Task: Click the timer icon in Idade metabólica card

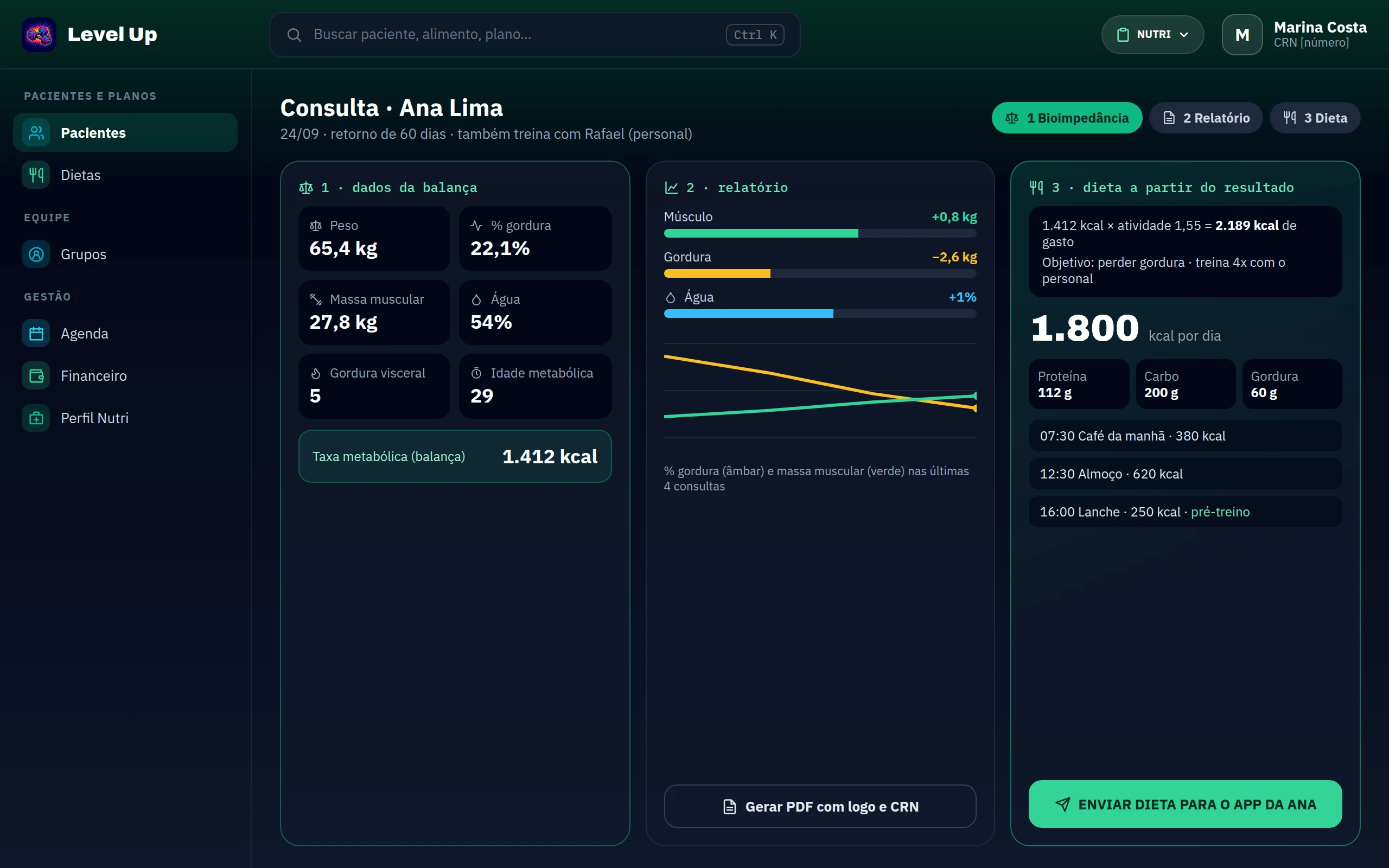Action: point(476,373)
